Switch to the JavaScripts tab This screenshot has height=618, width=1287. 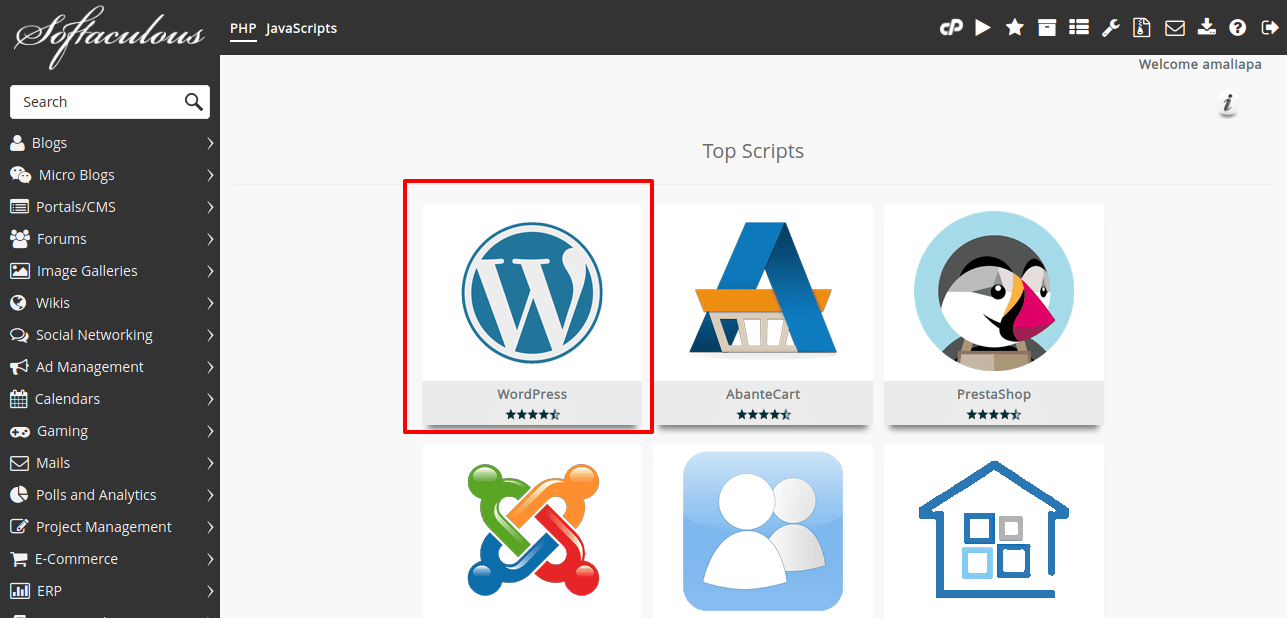[301, 28]
